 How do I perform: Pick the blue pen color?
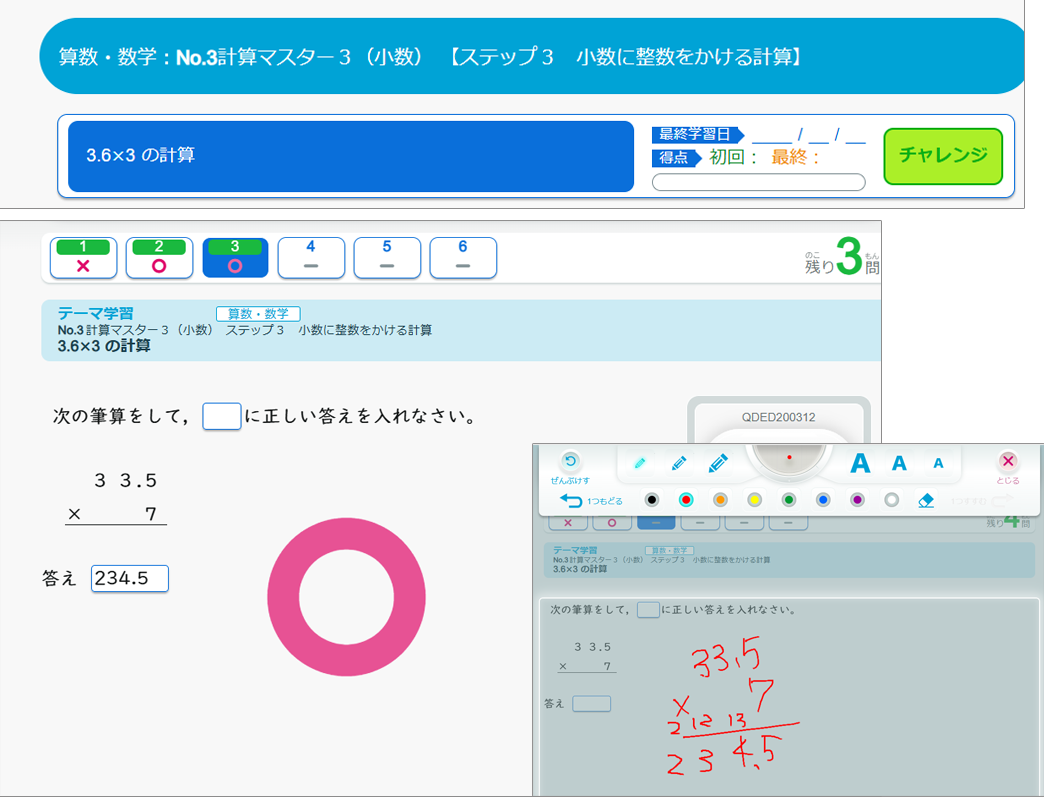click(823, 500)
